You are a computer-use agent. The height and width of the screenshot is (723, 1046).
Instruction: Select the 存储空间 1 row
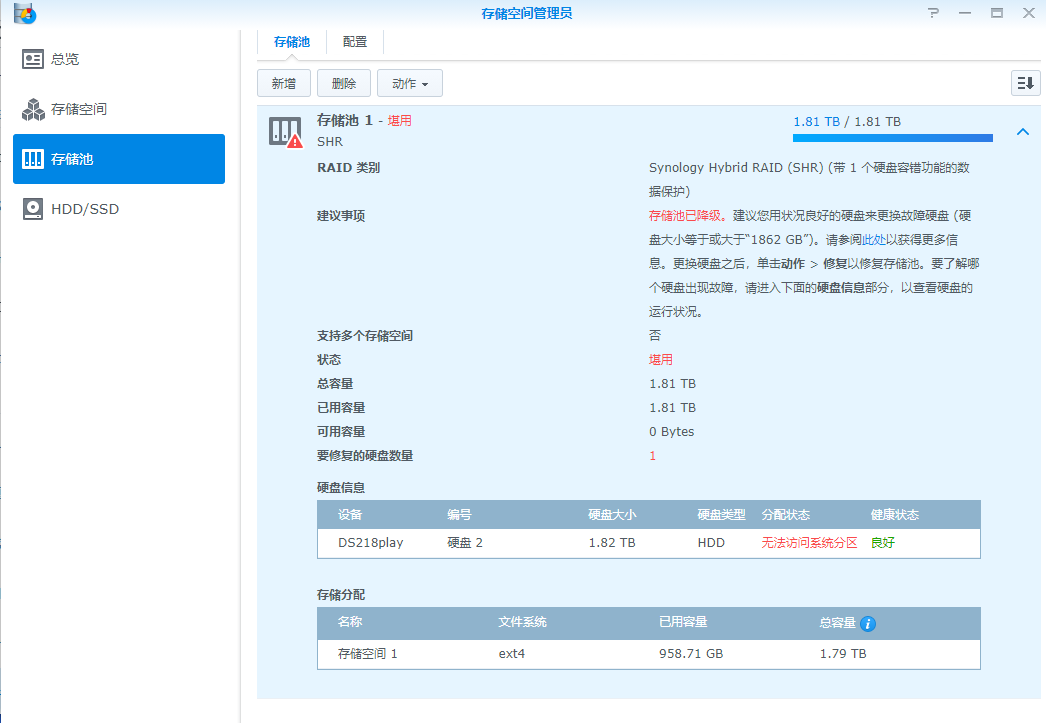pyautogui.click(x=648, y=654)
